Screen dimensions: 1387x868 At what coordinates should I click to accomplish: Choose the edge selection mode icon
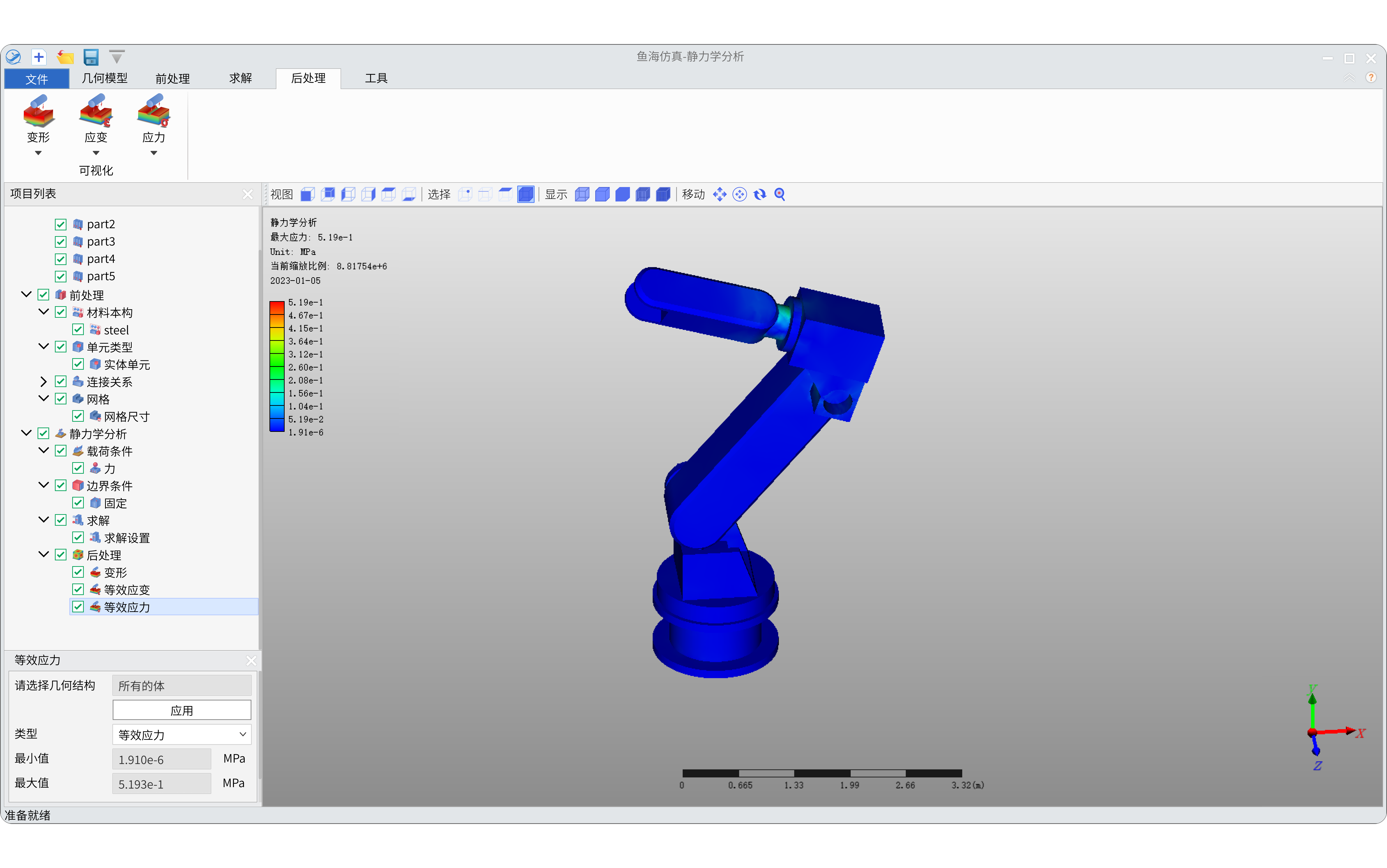[485, 195]
